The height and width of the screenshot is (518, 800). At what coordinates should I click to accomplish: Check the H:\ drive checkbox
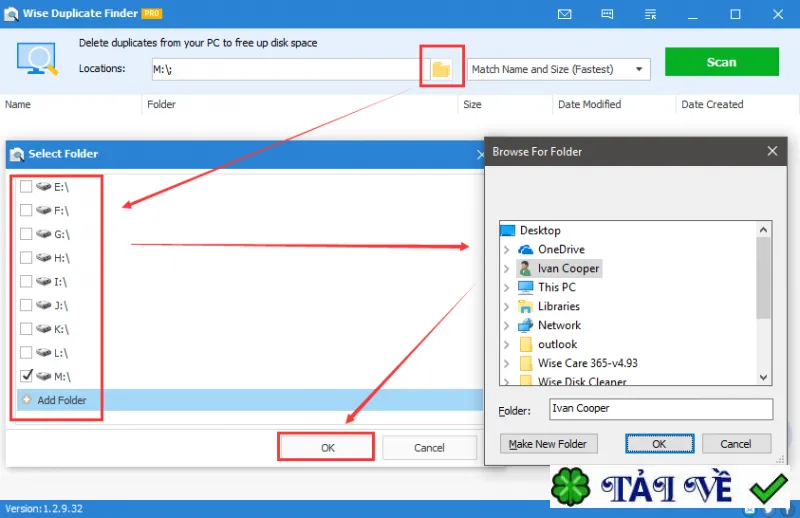point(26,257)
